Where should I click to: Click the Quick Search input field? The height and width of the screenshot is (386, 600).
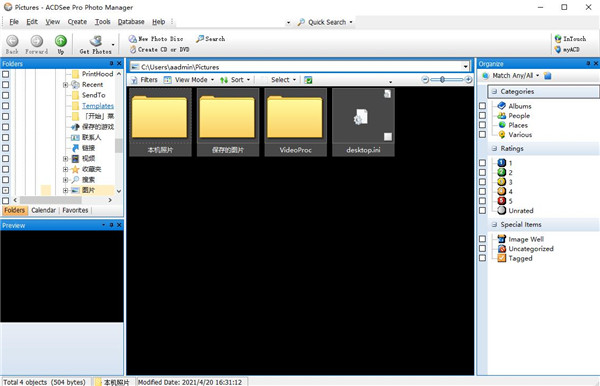232,22
